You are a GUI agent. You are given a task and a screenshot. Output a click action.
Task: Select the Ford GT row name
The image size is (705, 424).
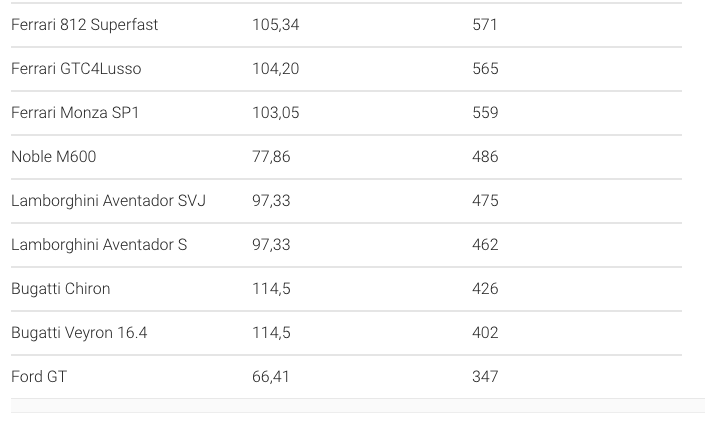[x=39, y=377]
